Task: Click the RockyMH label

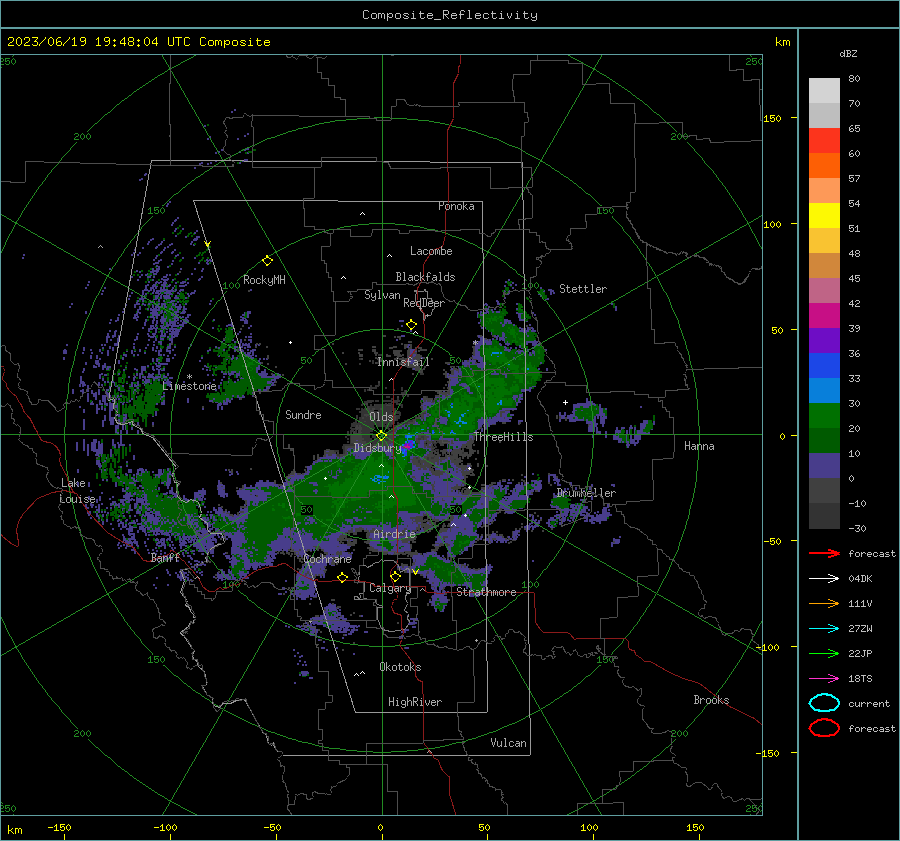Action: pyautogui.click(x=264, y=280)
